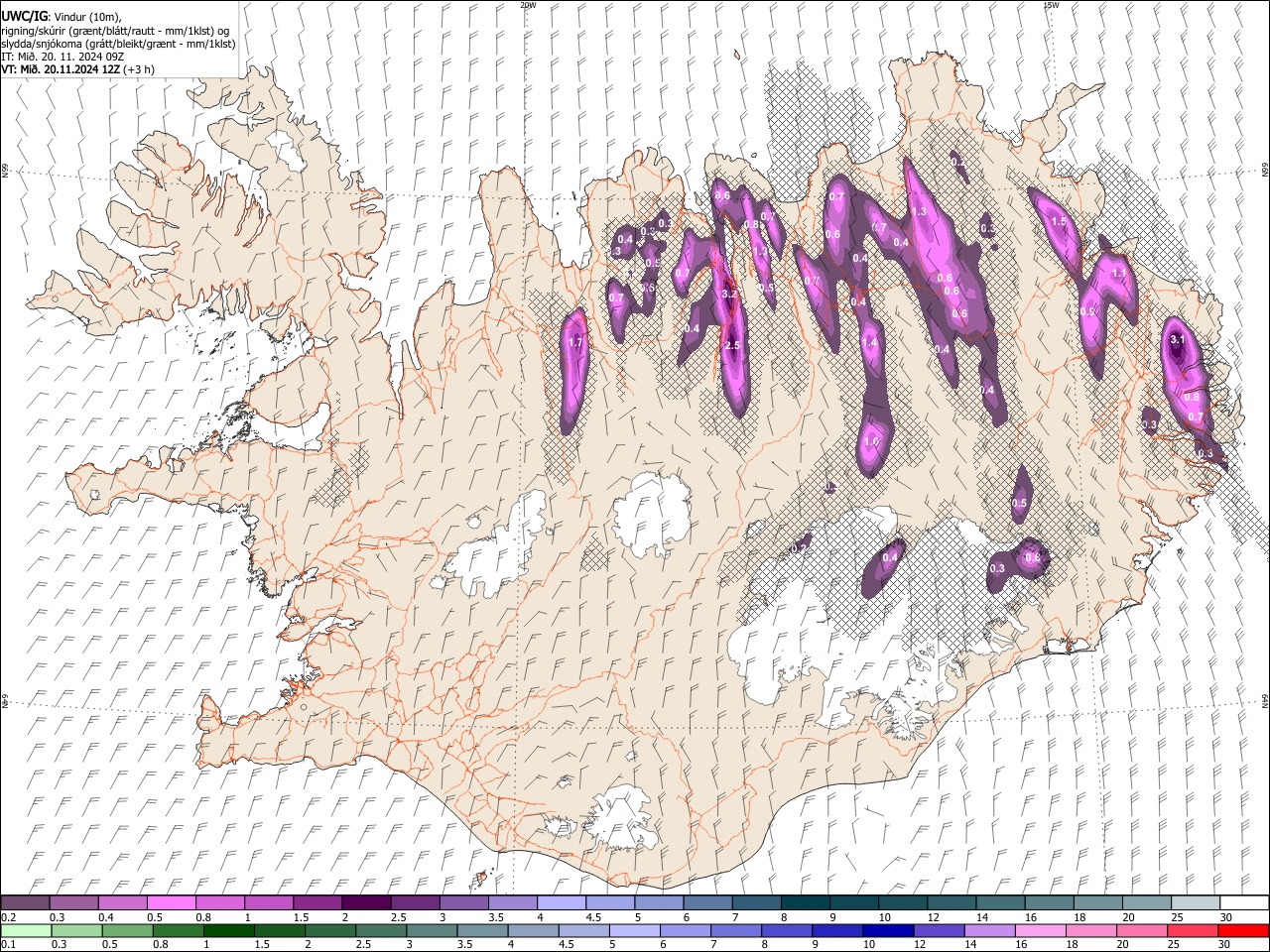Click the 1.5 snowfall value in the northeast
Screen dimensions: 1270x952
[1058, 221]
